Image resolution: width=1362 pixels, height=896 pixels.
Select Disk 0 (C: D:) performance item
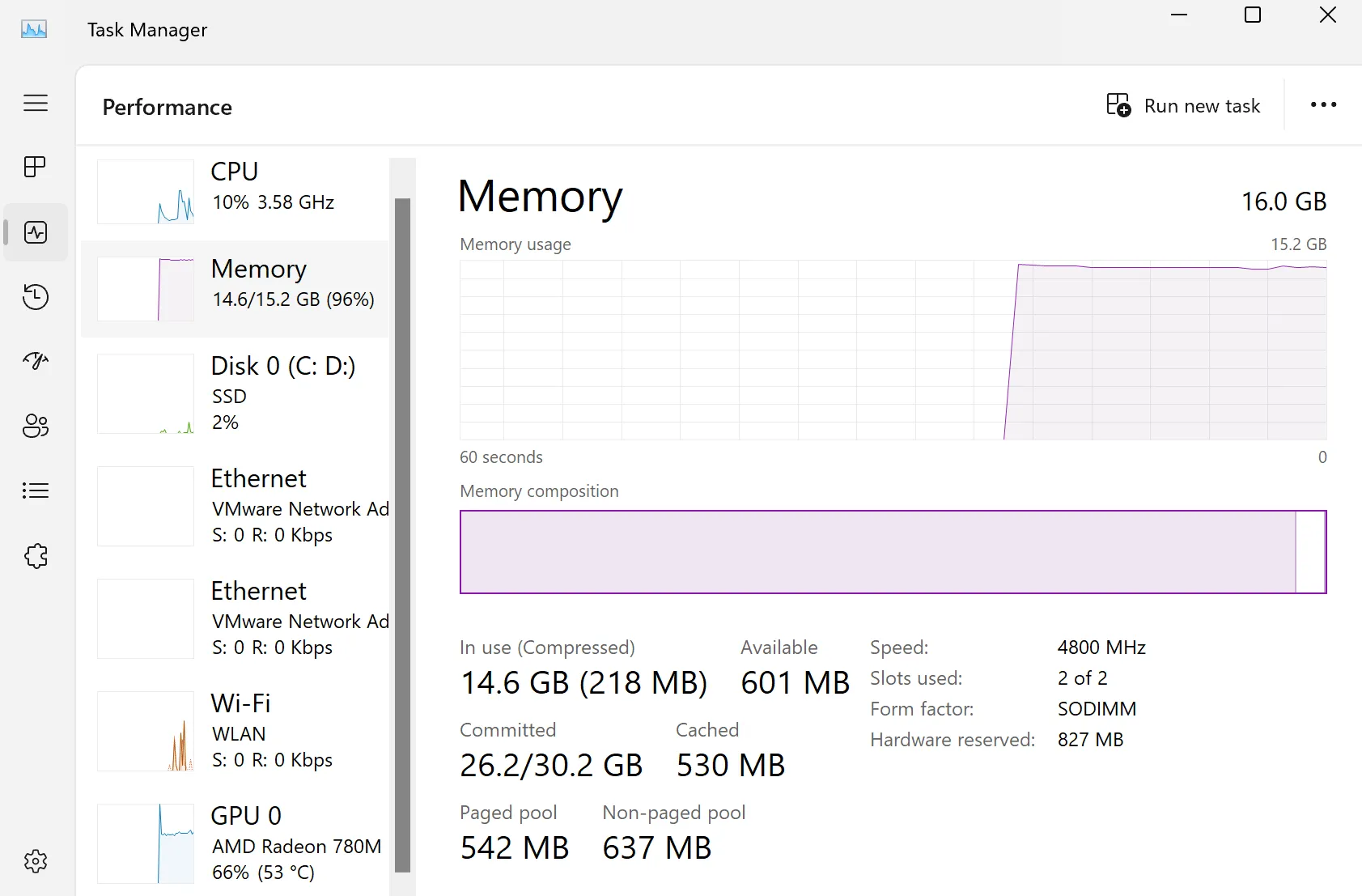(235, 393)
